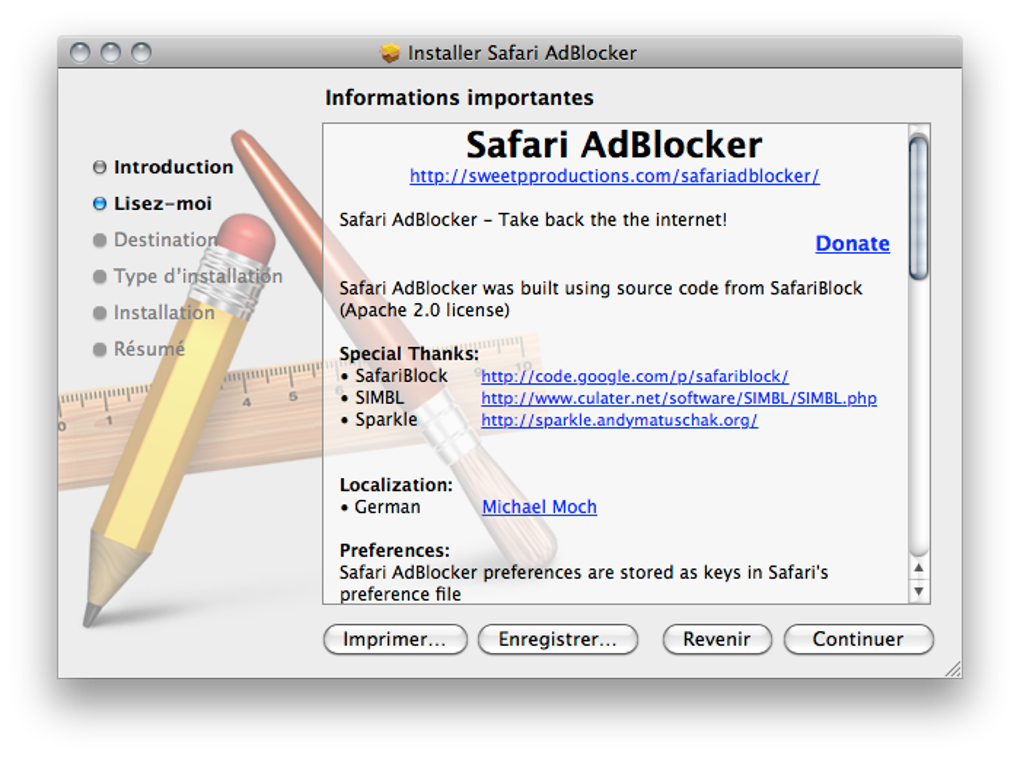Open the sparkle.andymatuschak.org link
The height and width of the screenshot is (758, 1020).
tap(619, 420)
